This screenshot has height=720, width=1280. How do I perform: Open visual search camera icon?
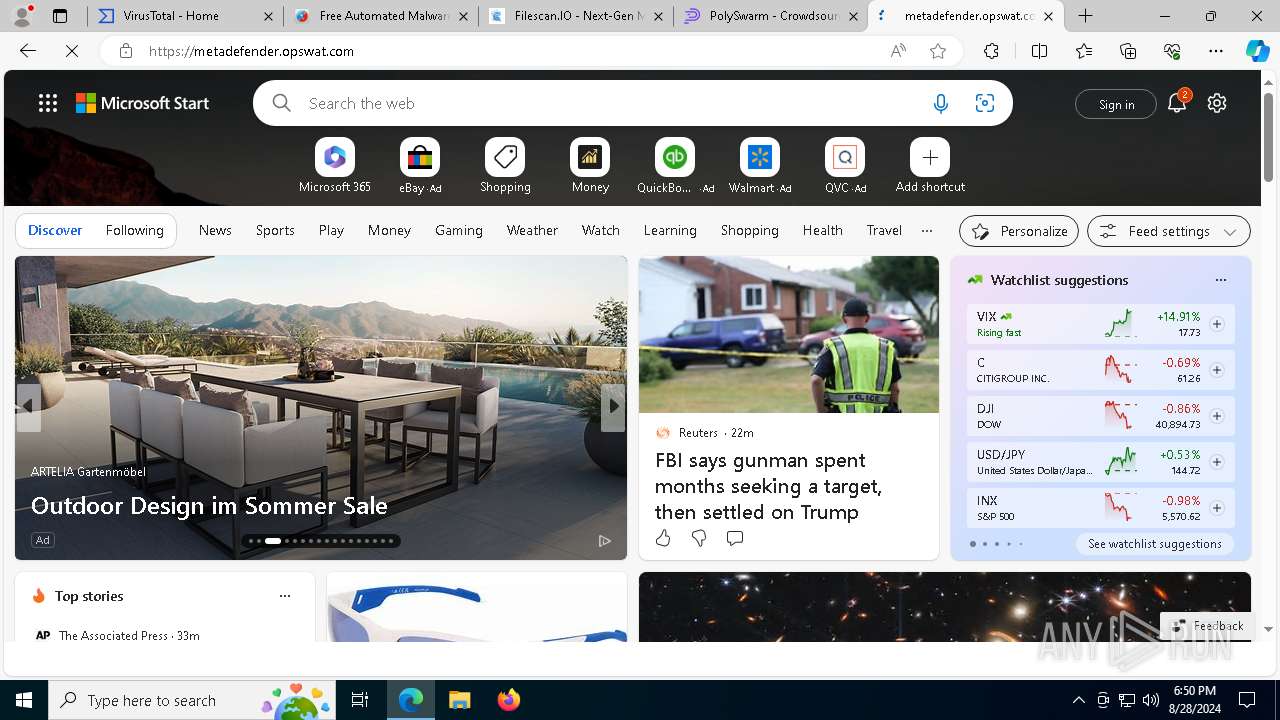(985, 103)
